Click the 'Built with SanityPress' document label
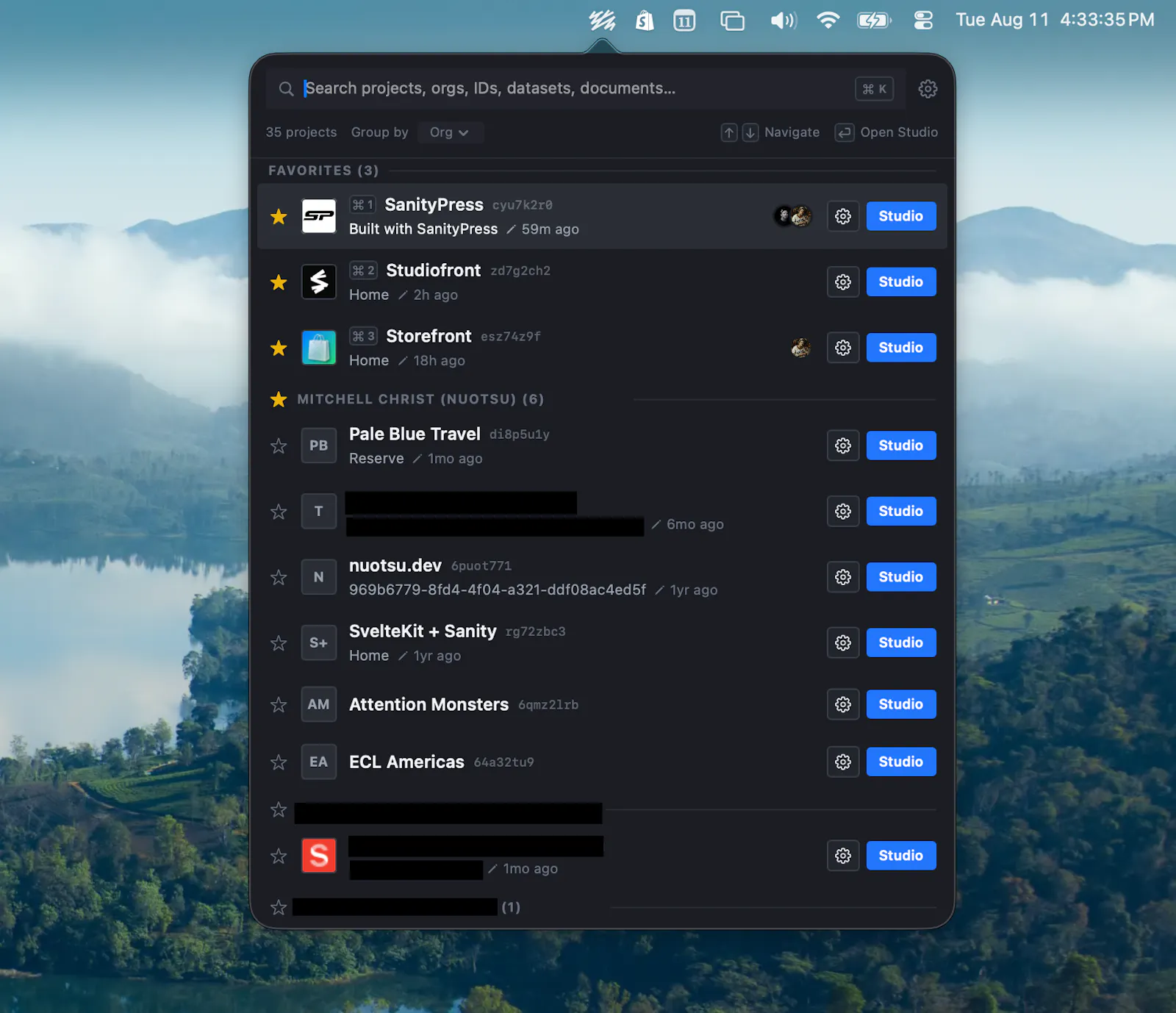Screen dimensions: 1176x1013 [423, 229]
